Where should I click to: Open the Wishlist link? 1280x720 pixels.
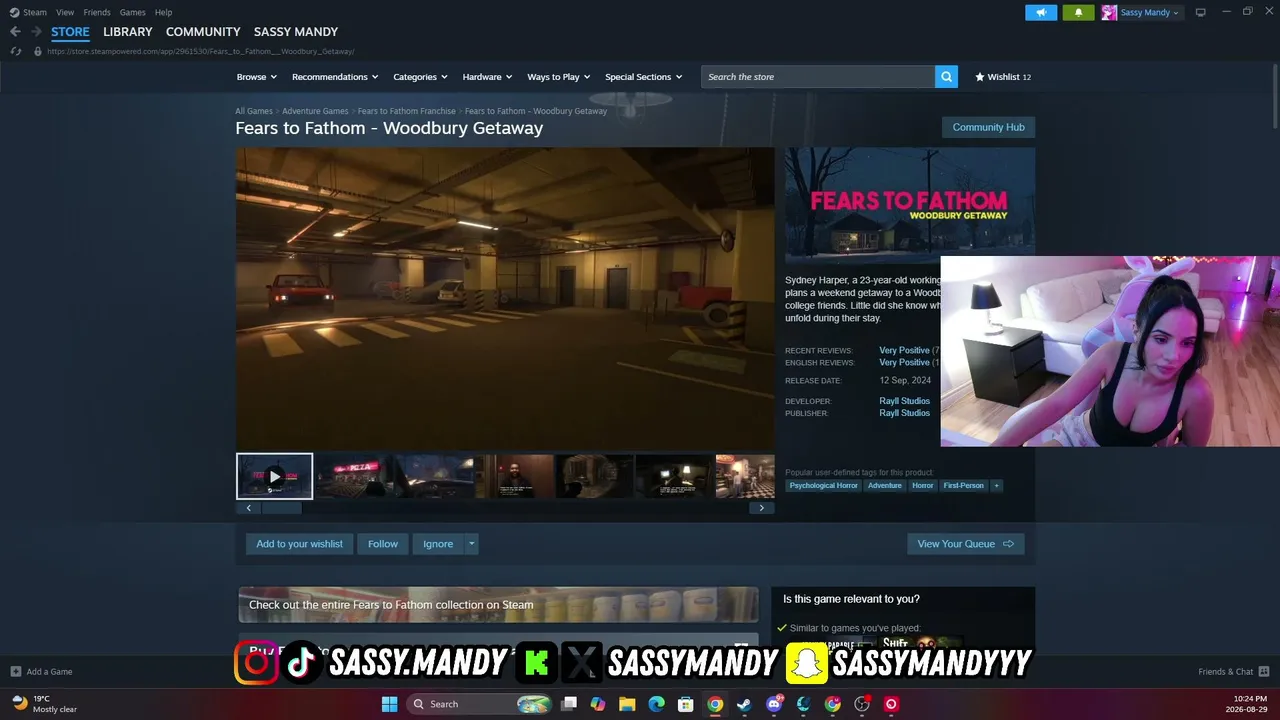(x=1003, y=77)
